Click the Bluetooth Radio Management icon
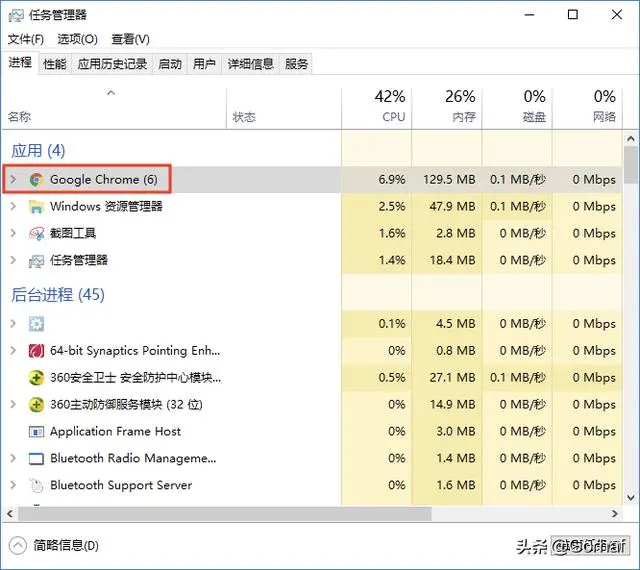The height and width of the screenshot is (570, 640). pos(36,459)
